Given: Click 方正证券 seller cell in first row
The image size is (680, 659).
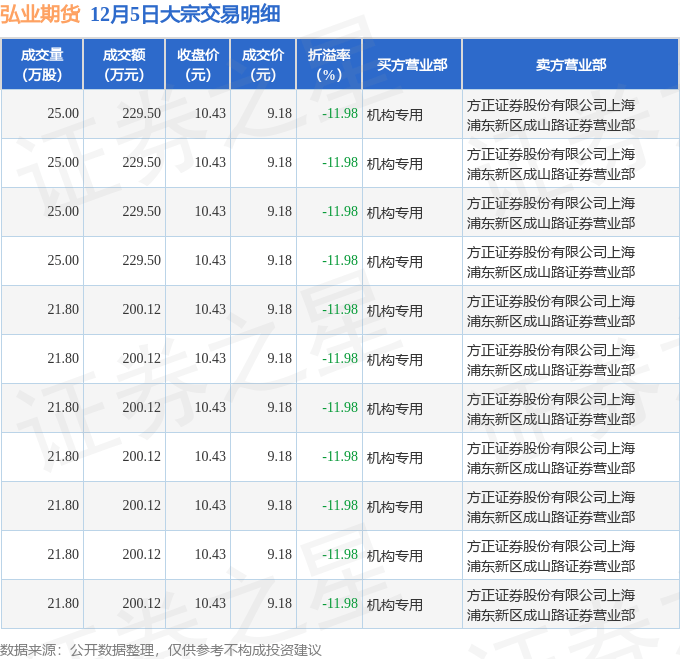Looking at the screenshot, I should pos(551,114).
